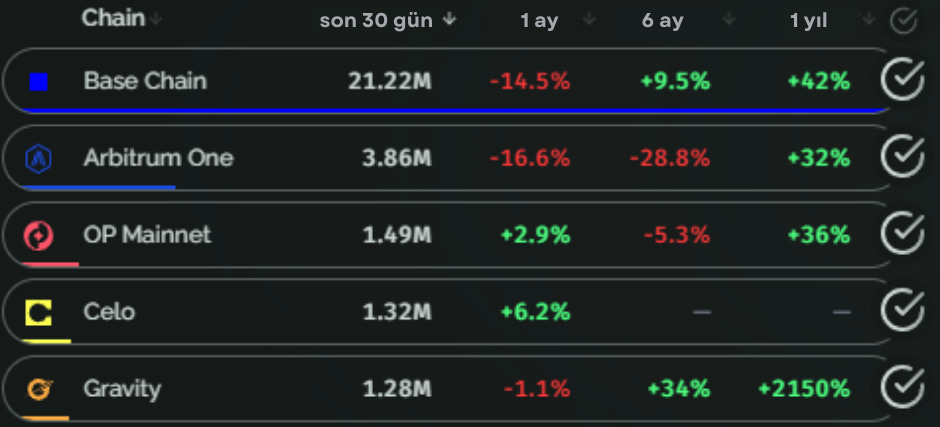Sort by the 1 ay column arrow

[x=589, y=20]
